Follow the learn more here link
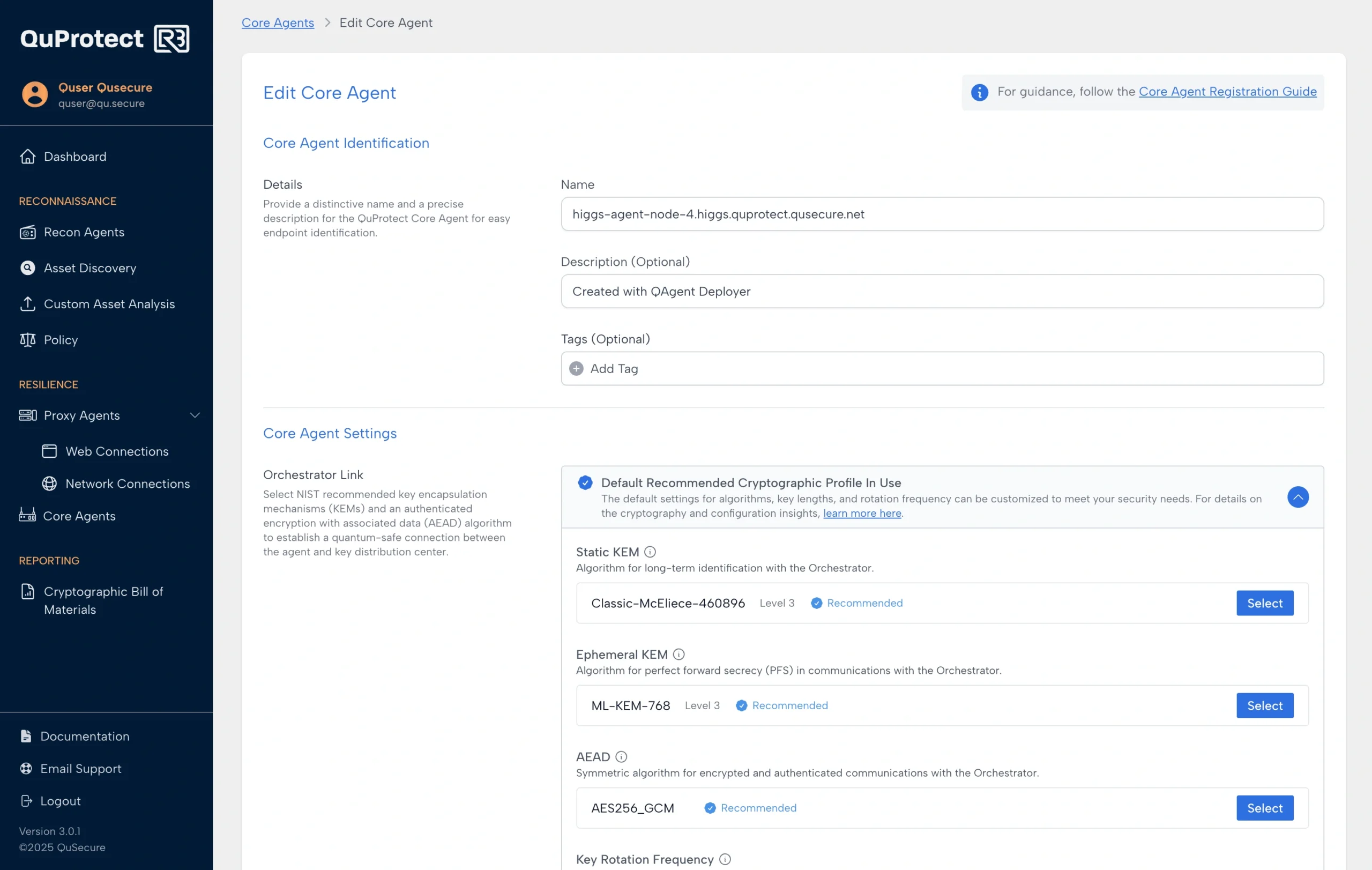Screen dimensions: 1372x870 tap(861, 513)
